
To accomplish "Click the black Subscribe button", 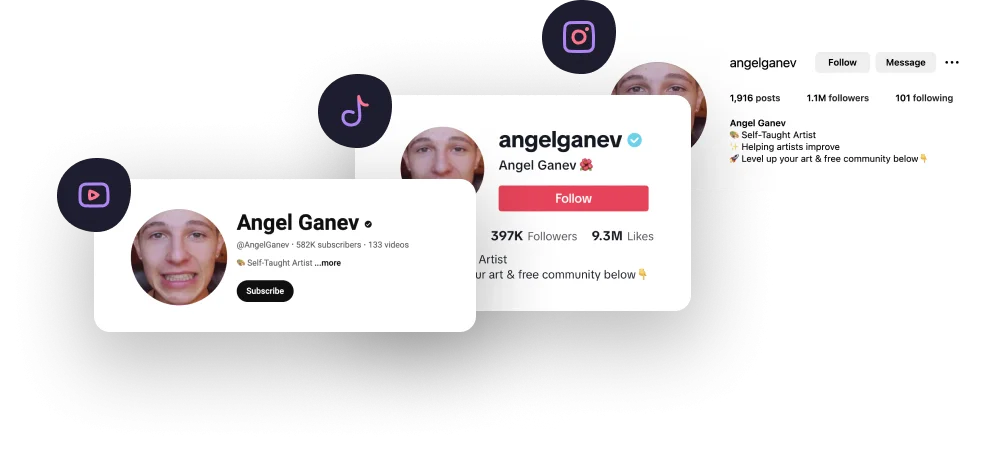I will click(x=265, y=291).
